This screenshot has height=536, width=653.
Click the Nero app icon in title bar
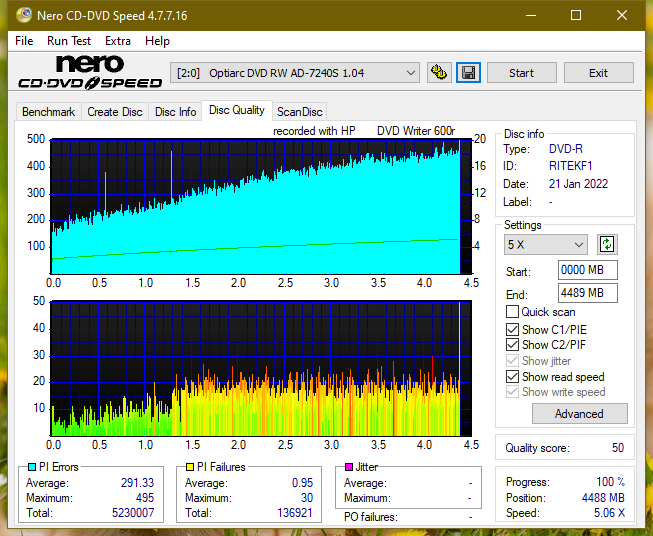(x=24, y=15)
